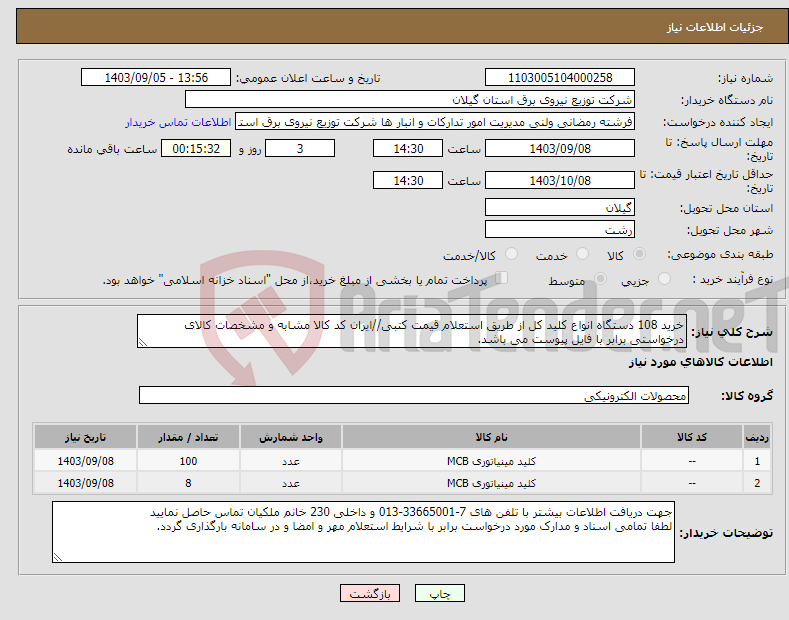Image resolution: width=789 pixels, height=620 pixels.
Task: Click the جزئیات اطلاعات نیاز header title
Action: pos(715,27)
